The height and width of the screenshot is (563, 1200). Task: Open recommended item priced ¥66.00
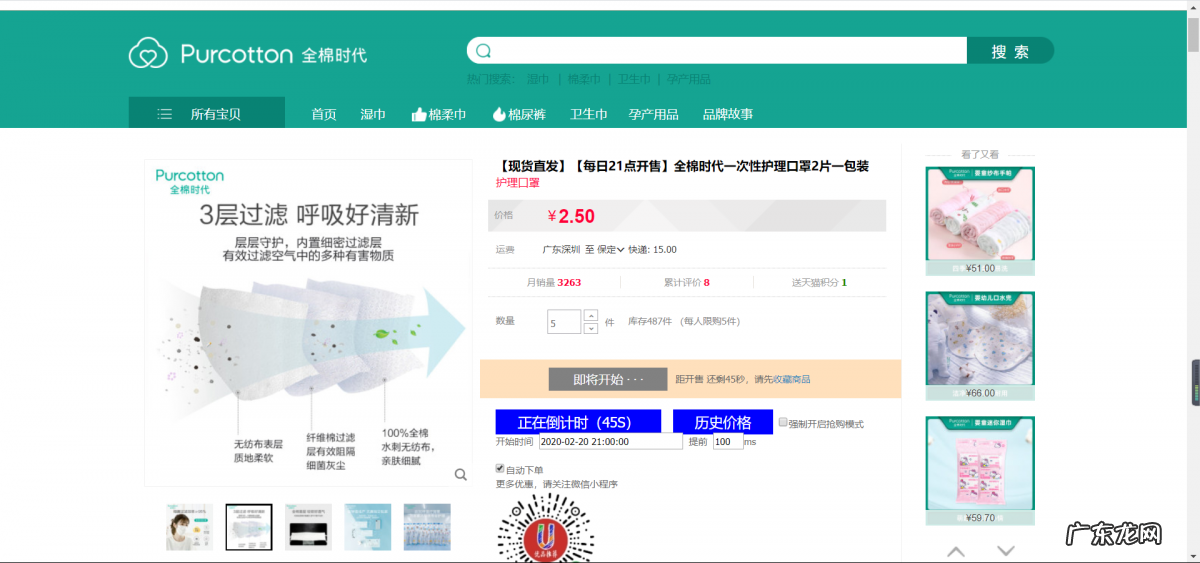[x=980, y=345]
